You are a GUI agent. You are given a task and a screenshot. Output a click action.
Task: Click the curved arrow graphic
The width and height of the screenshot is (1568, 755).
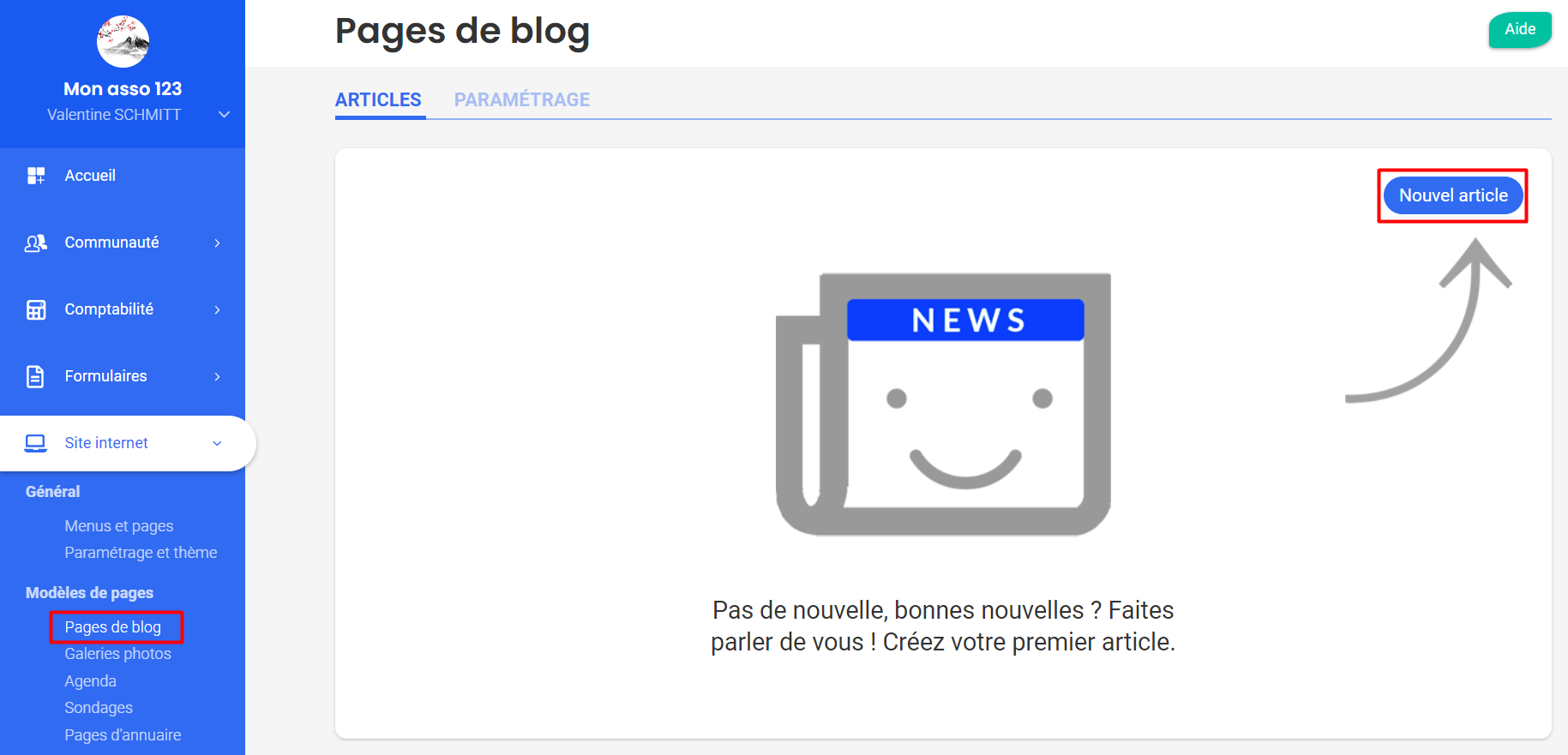(1428, 321)
